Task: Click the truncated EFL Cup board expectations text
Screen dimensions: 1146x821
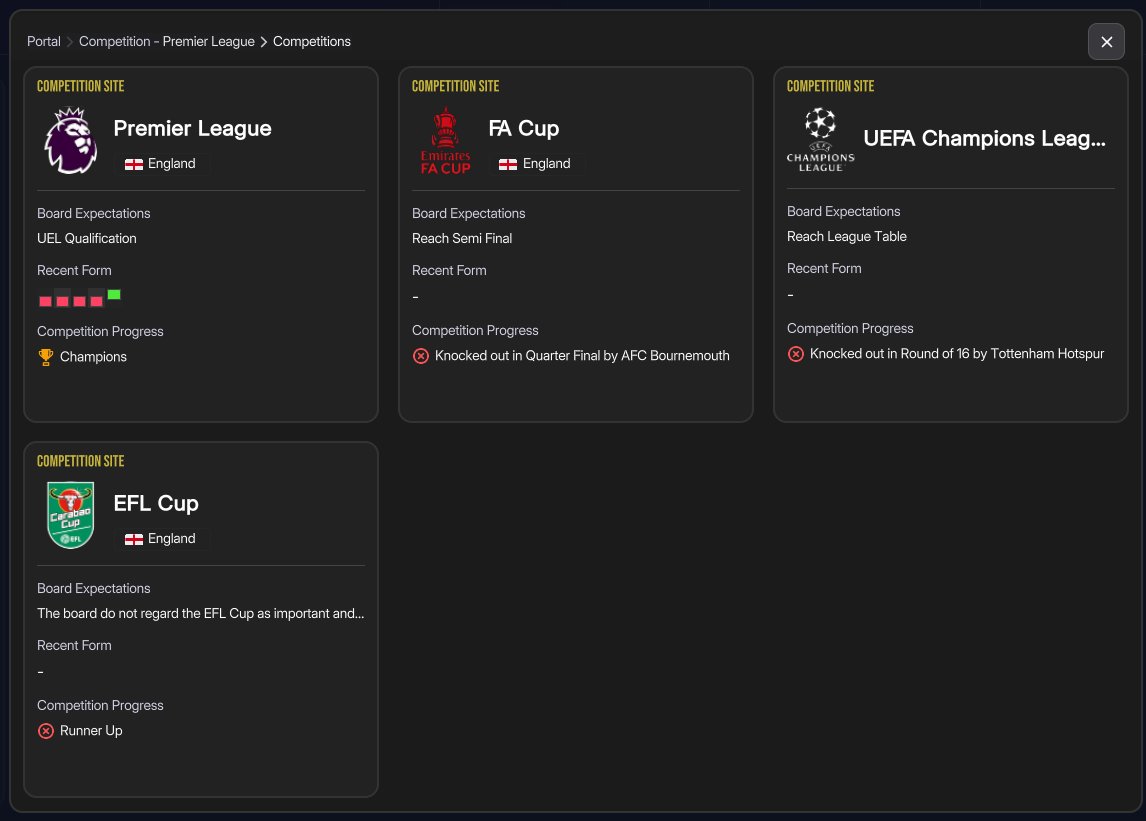Action: (200, 613)
